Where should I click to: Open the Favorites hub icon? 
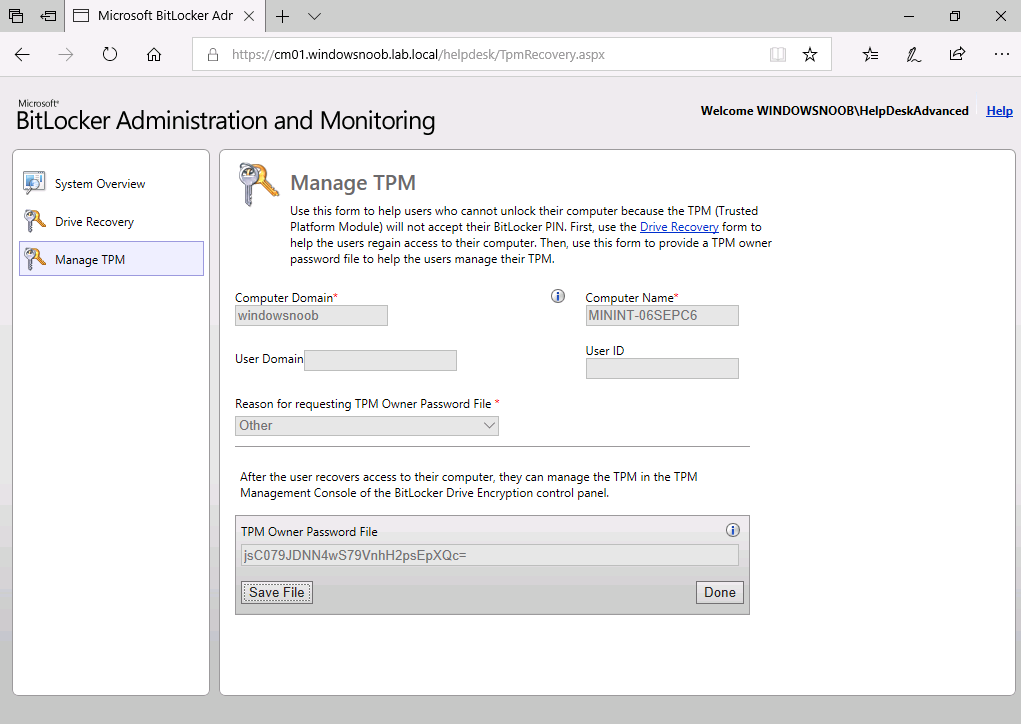(x=871, y=55)
